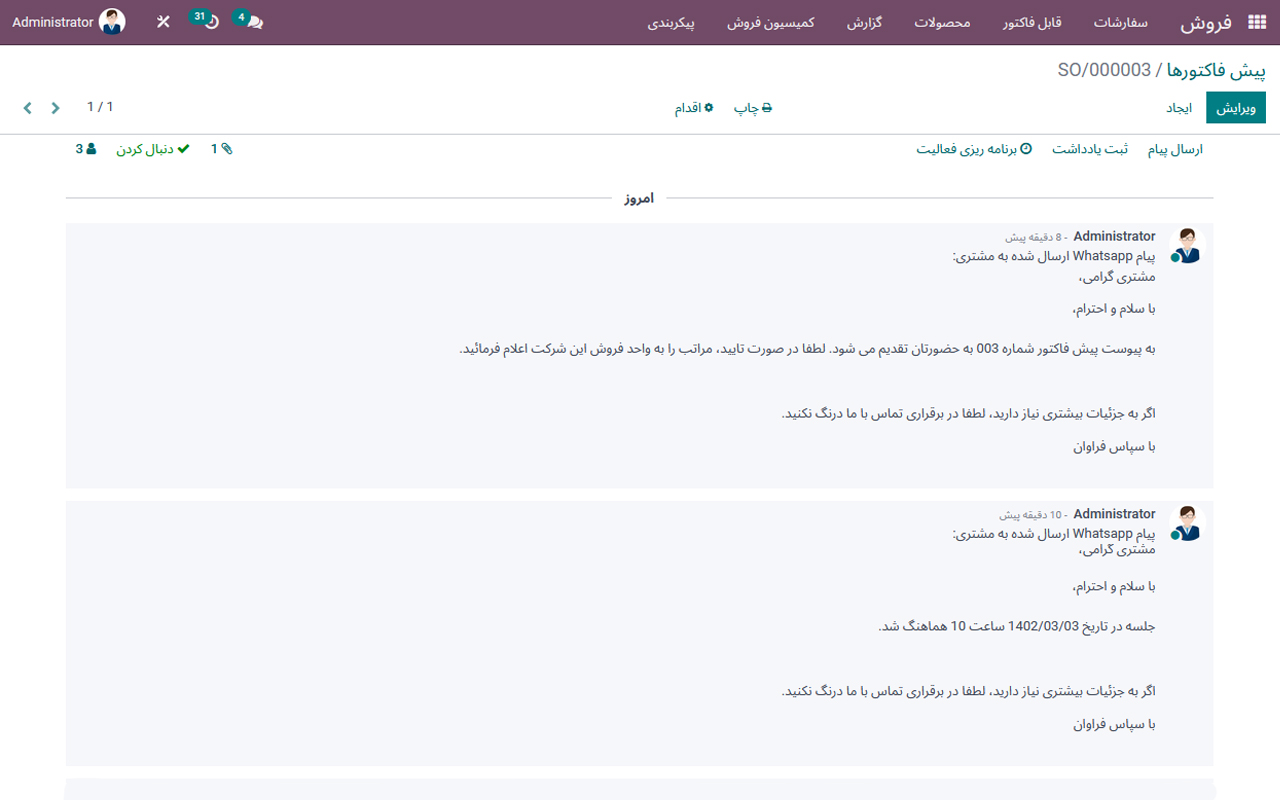Click the wrench debug icon

[162, 21]
